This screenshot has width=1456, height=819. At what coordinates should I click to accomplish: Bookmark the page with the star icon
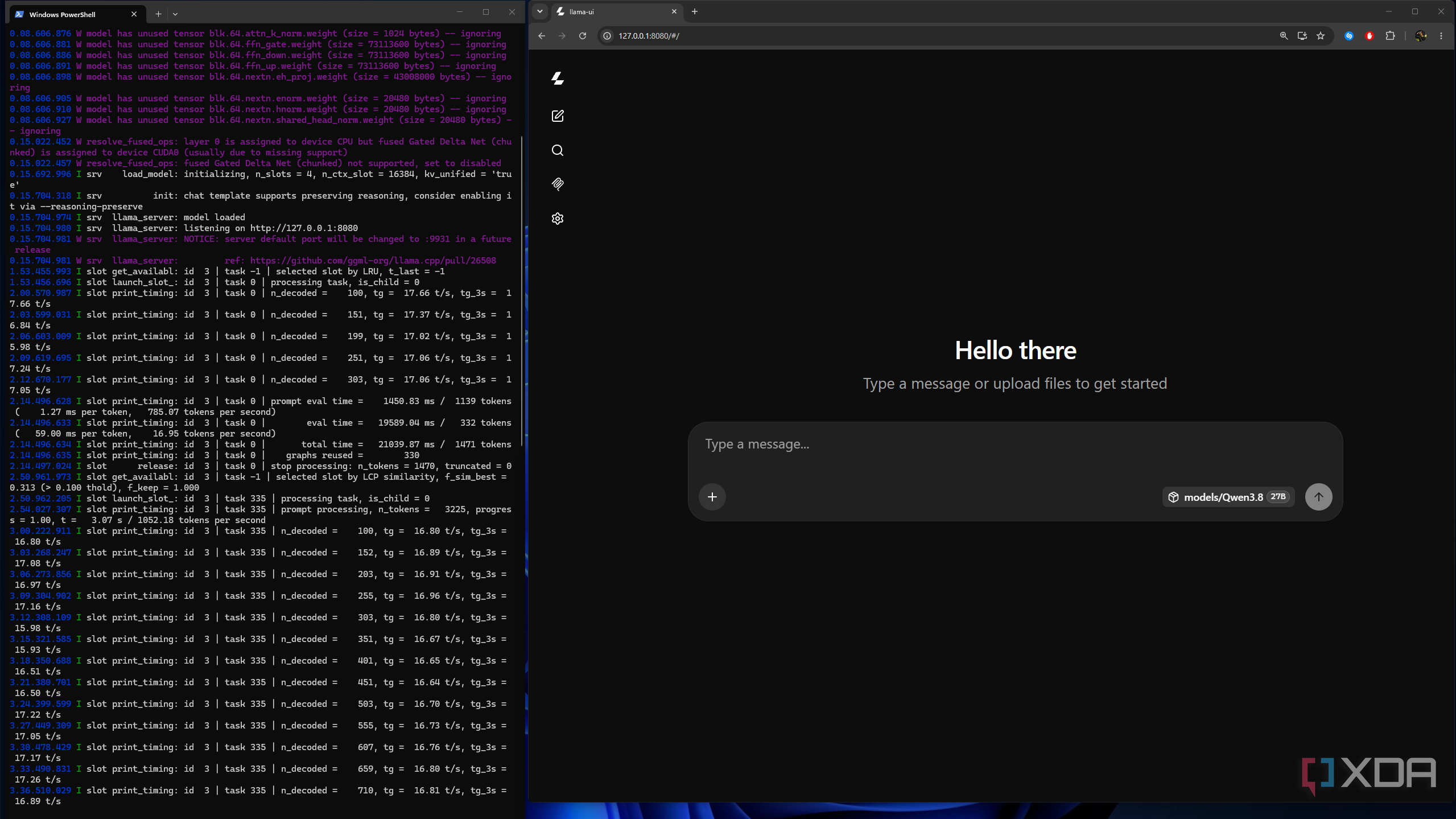pos(1321,36)
